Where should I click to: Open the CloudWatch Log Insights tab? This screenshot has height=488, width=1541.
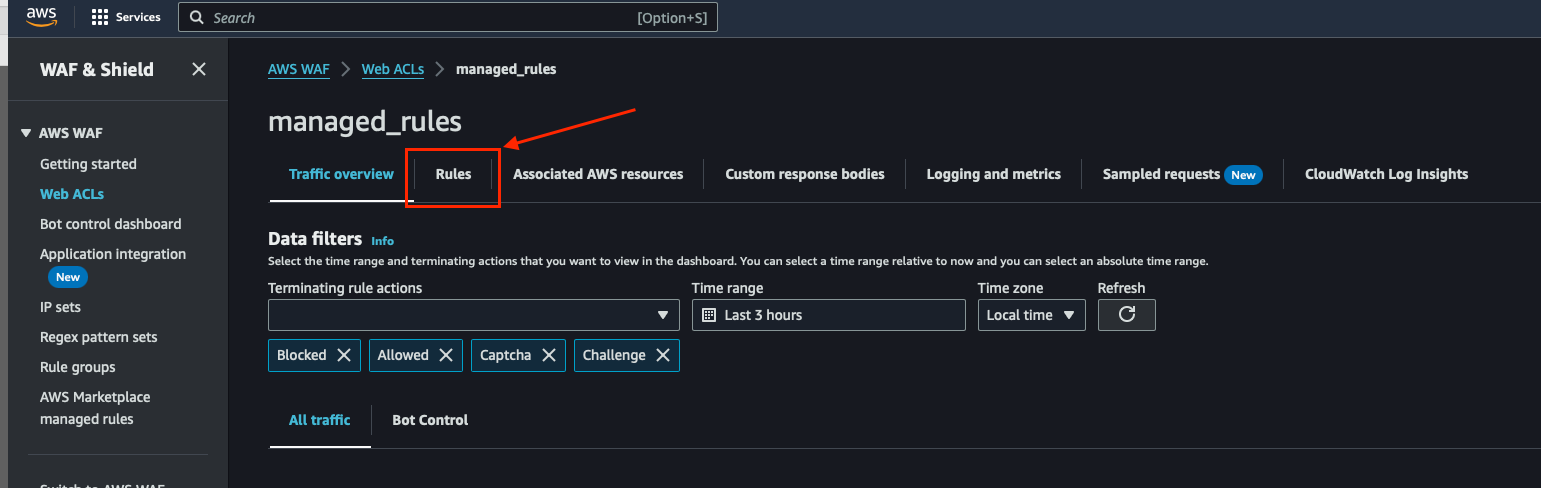point(1386,174)
